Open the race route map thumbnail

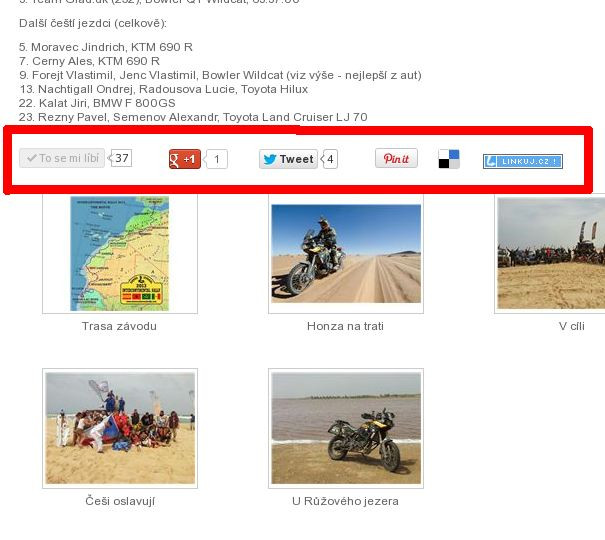[120, 253]
